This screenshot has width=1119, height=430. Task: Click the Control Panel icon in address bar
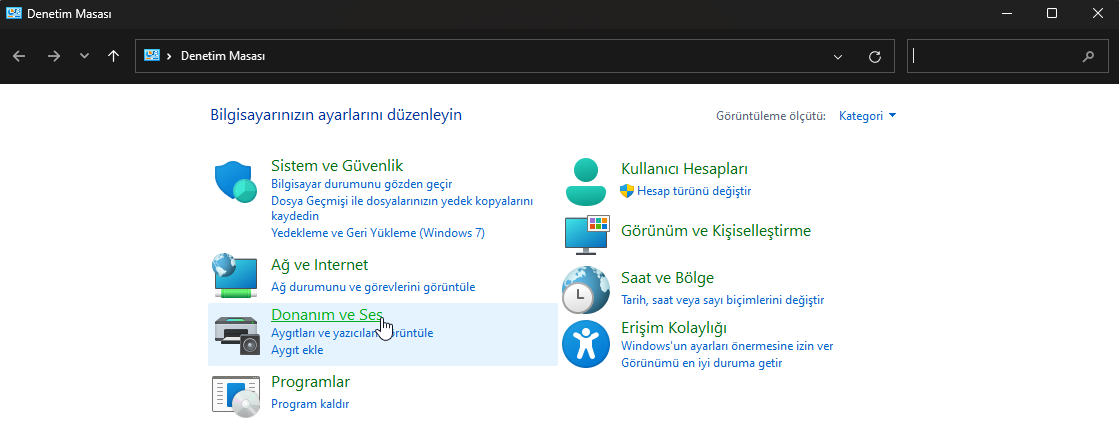pos(151,56)
